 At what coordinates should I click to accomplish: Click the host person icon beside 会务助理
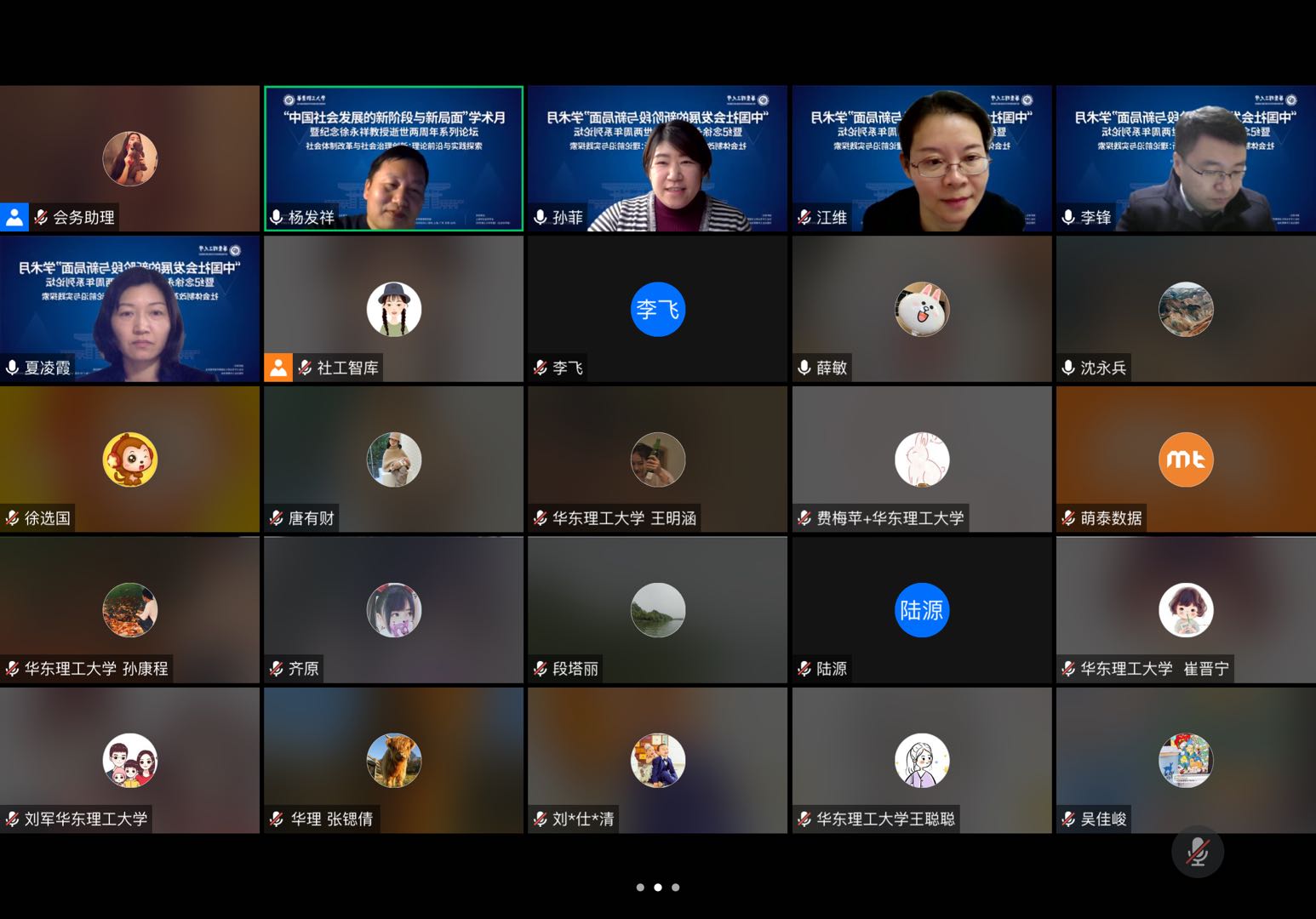tap(14, 217)
